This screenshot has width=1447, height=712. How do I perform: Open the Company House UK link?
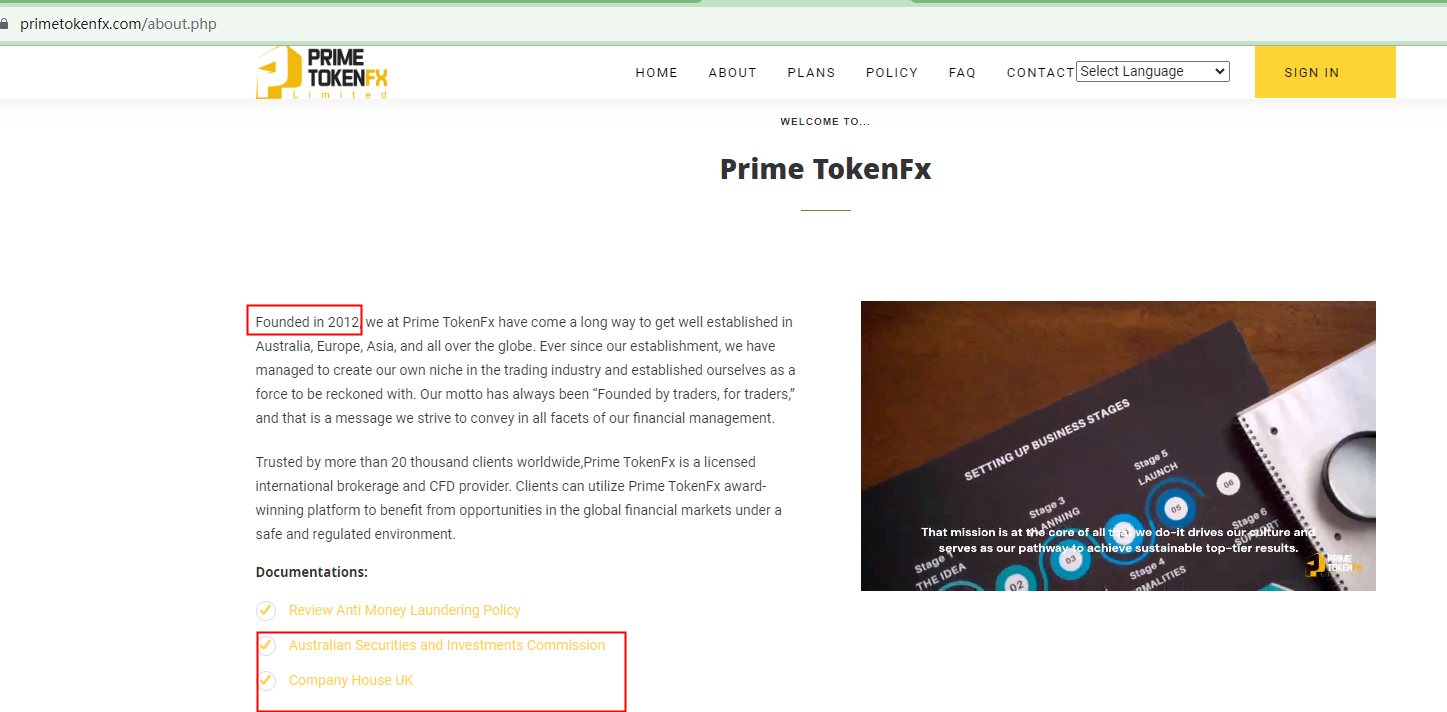pyautogui.click(x=351, y=680)
